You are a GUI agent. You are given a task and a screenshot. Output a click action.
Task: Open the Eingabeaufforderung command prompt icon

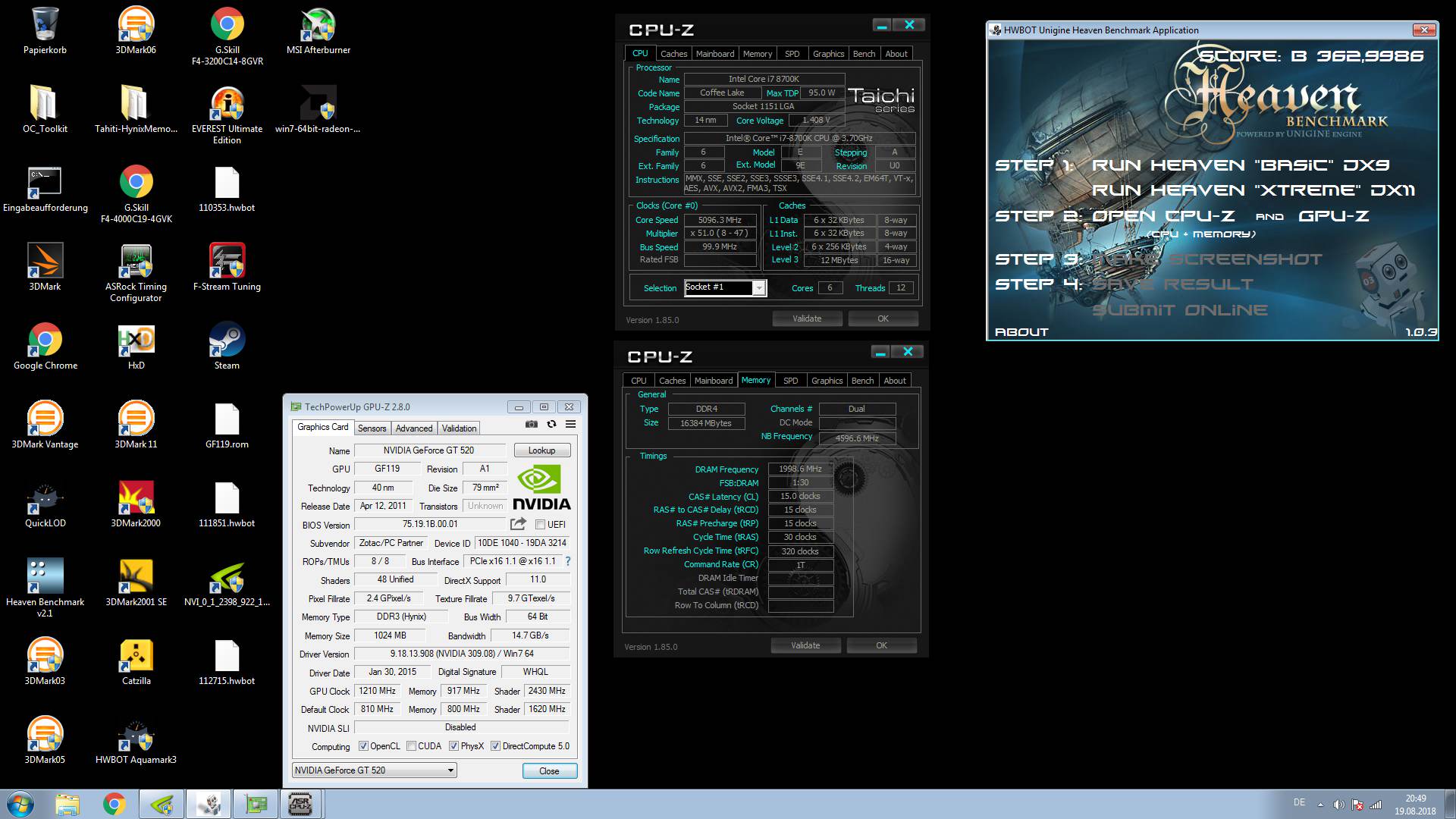tap(45, 189)
